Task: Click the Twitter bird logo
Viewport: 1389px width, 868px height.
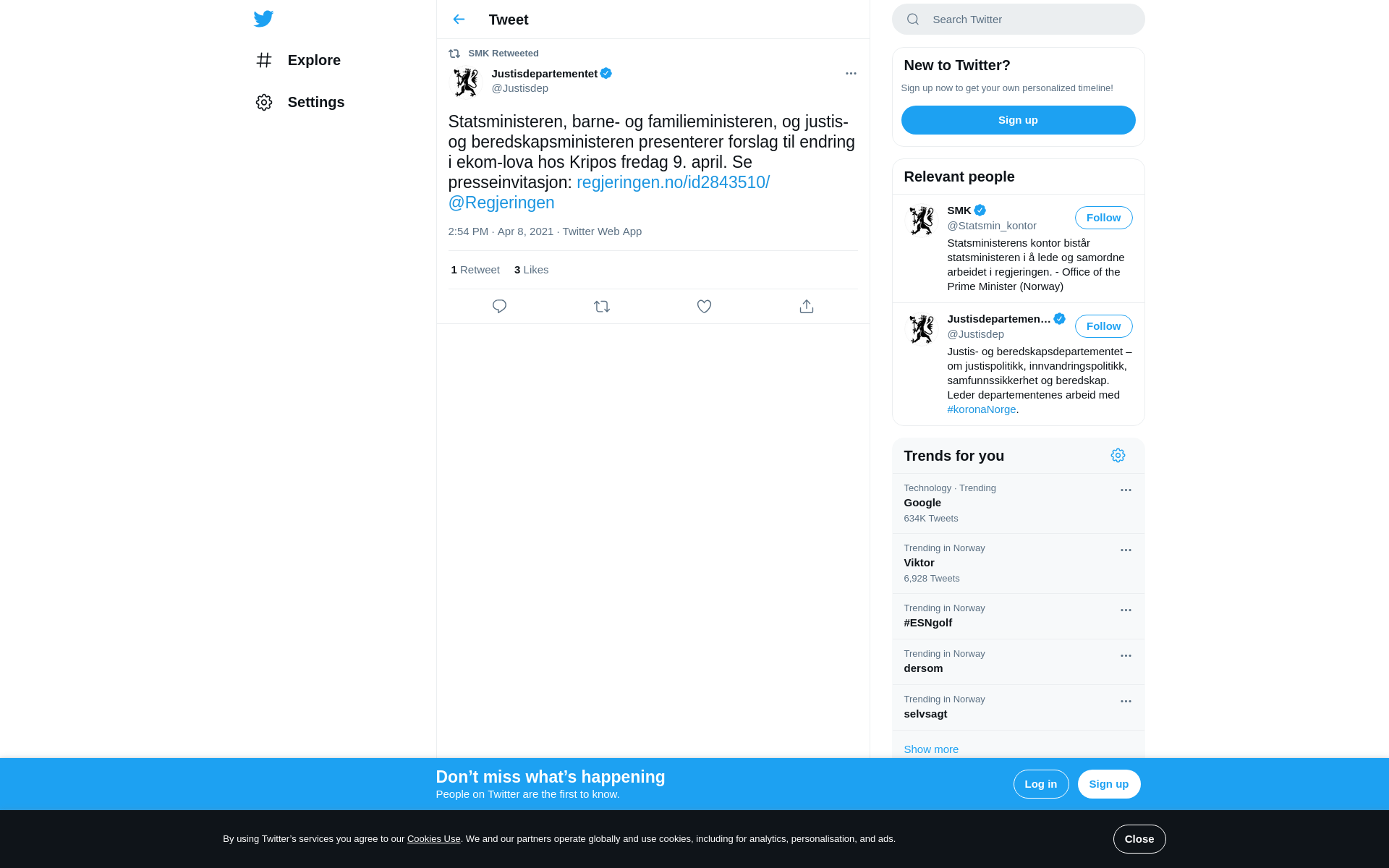Action: tap(263, 19)
